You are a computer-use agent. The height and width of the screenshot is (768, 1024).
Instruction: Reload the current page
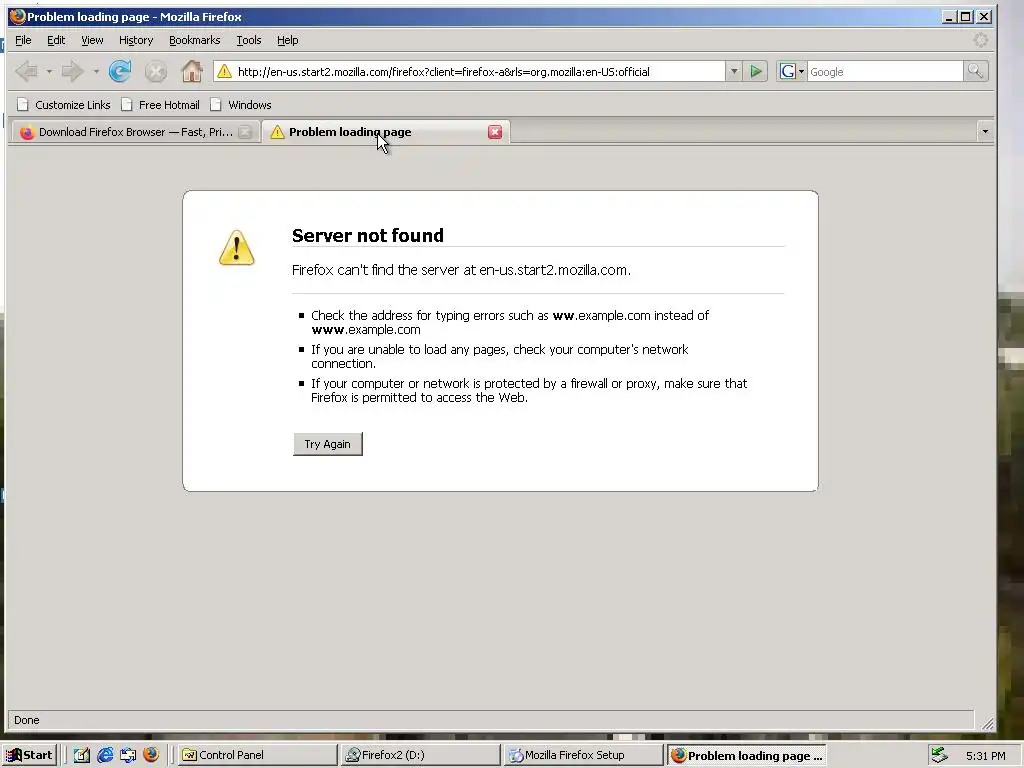[x=120, y=71]
